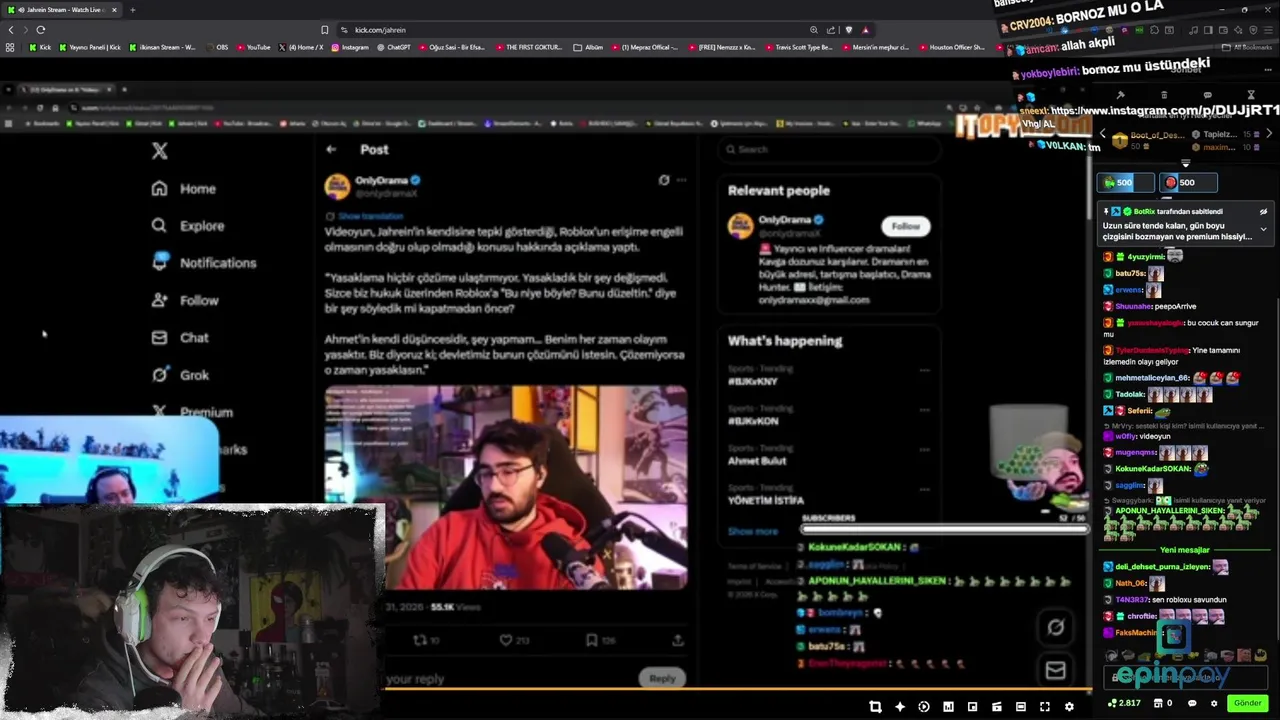Bookmark the post

tap(592, 640)
